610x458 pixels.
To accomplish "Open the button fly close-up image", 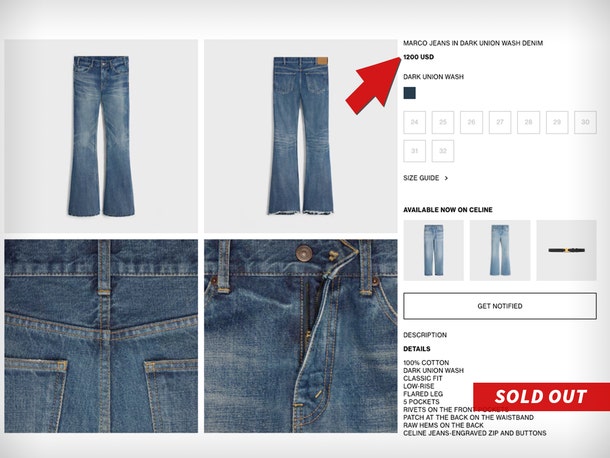I will pos(301,336).
